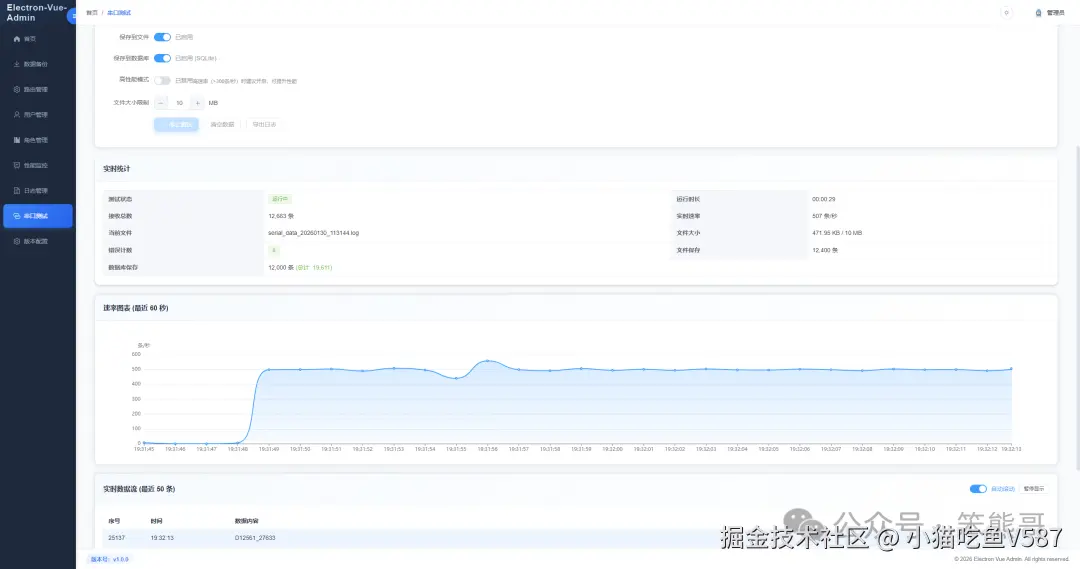
Task: Click the green error count tag
Action: click(273, 250)
